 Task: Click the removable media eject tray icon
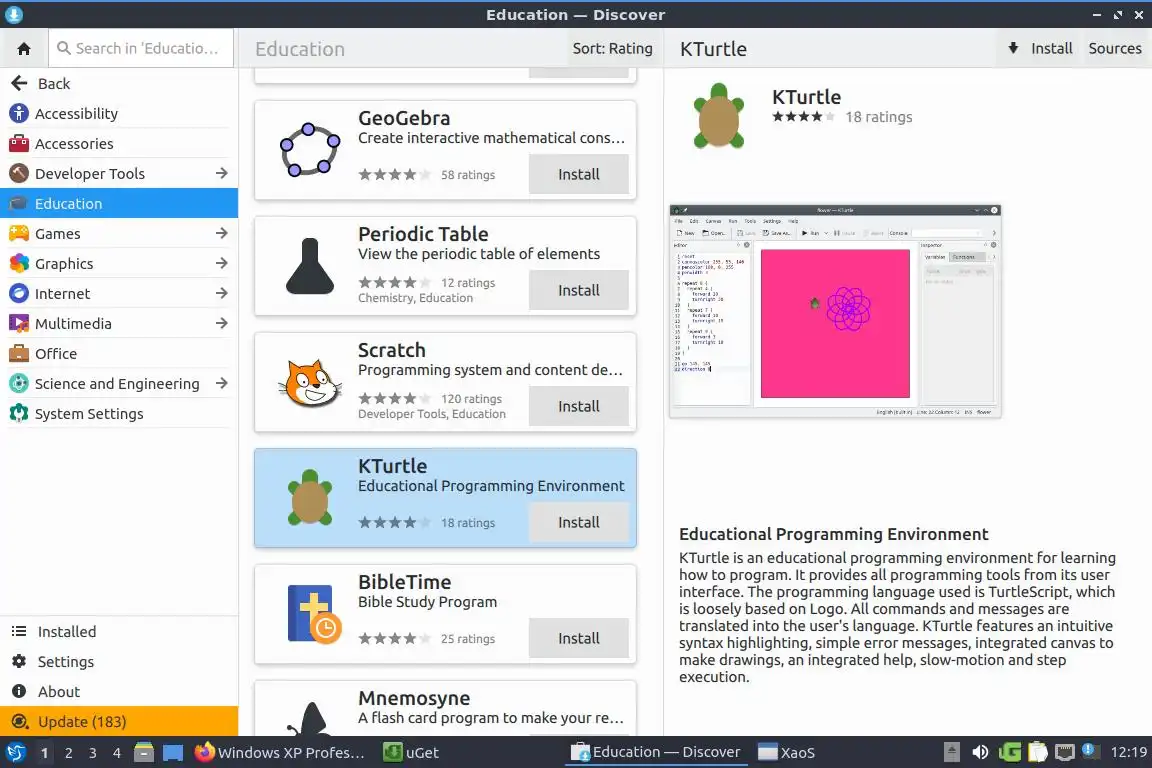click(951, 753)
